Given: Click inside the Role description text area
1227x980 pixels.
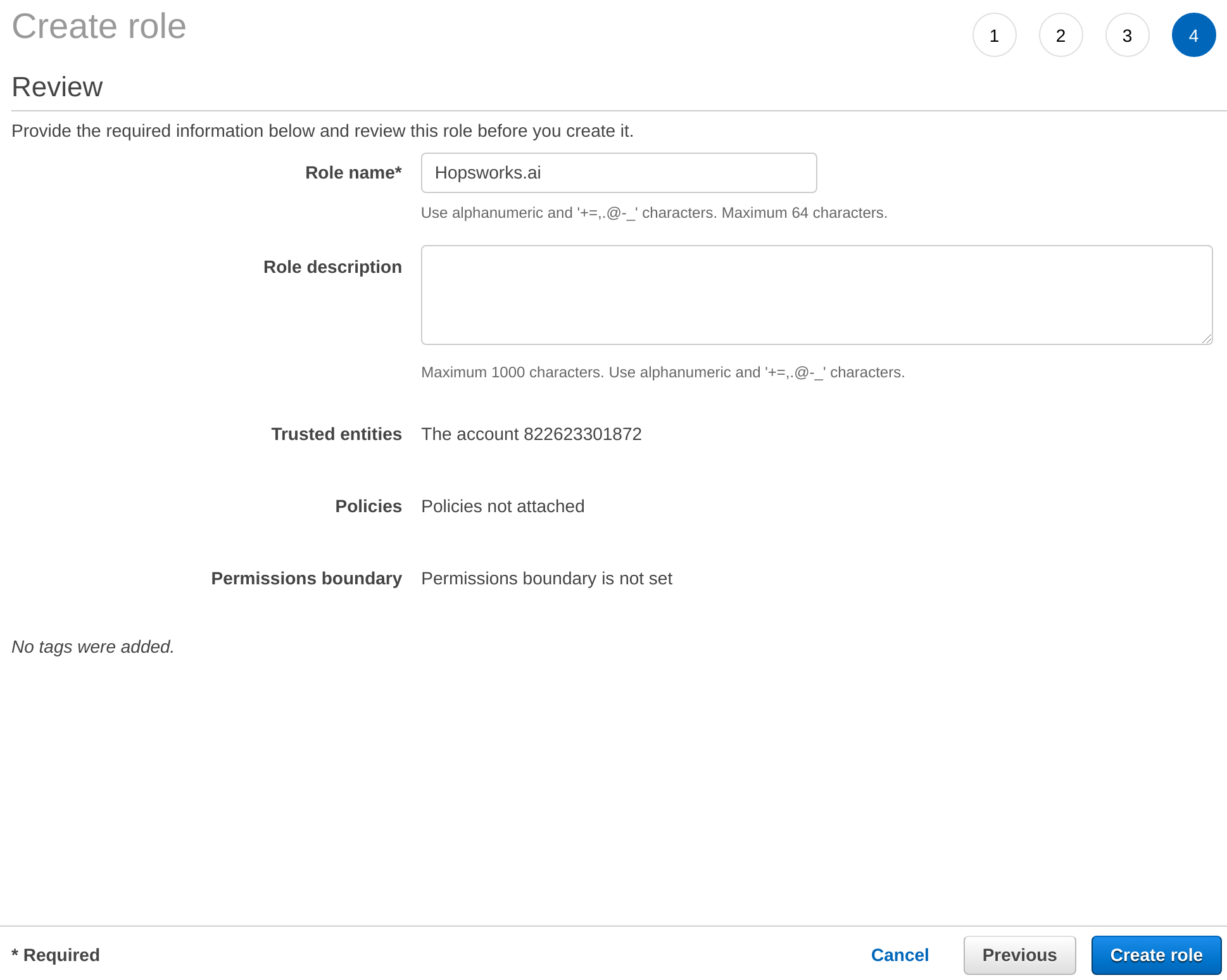Looking at the screenshot, I should coord(816,295).
